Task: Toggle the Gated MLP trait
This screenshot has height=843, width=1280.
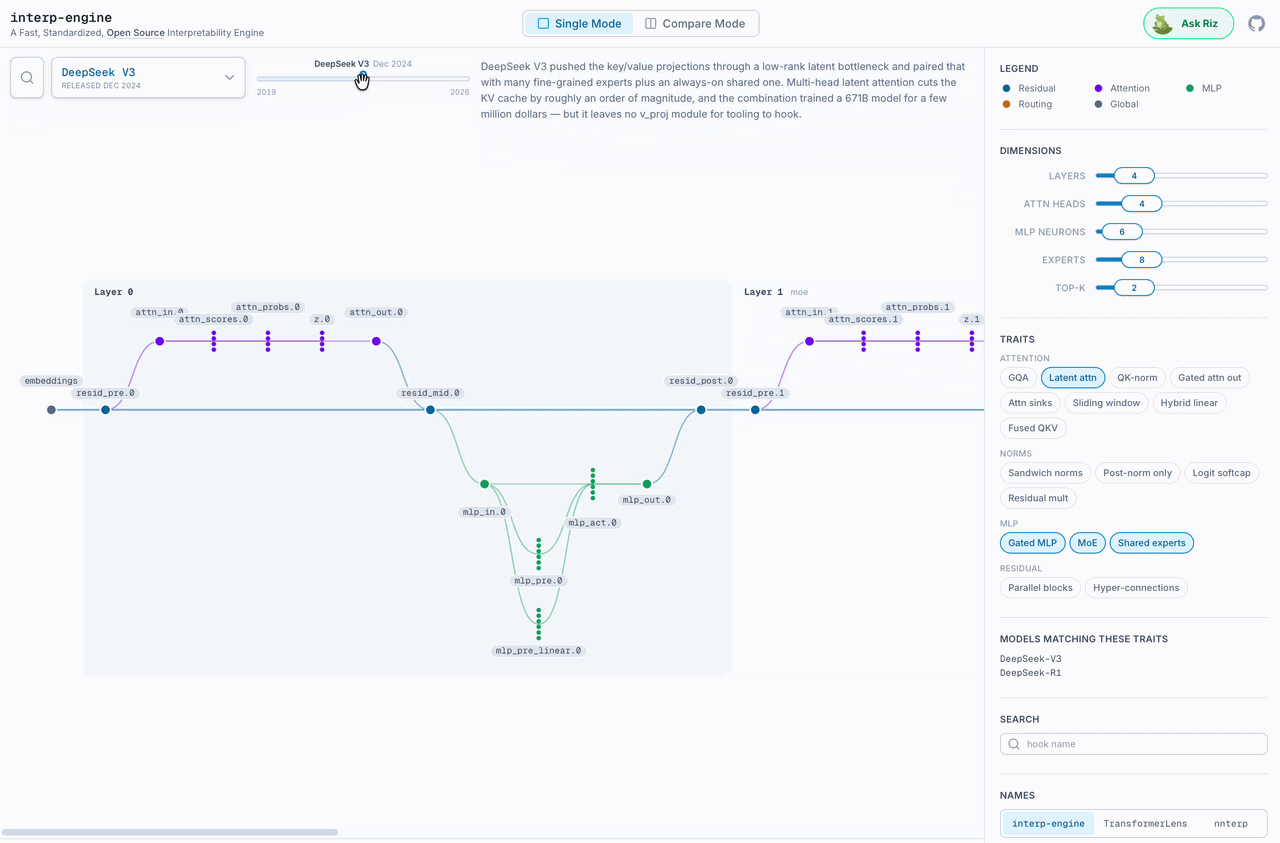Action: point(1032,543)
